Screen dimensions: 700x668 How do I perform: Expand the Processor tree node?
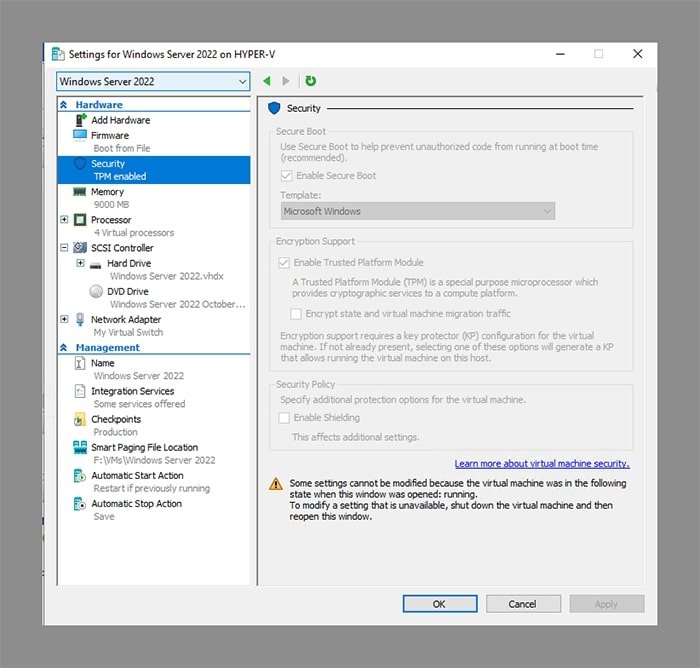pos(65,220)
